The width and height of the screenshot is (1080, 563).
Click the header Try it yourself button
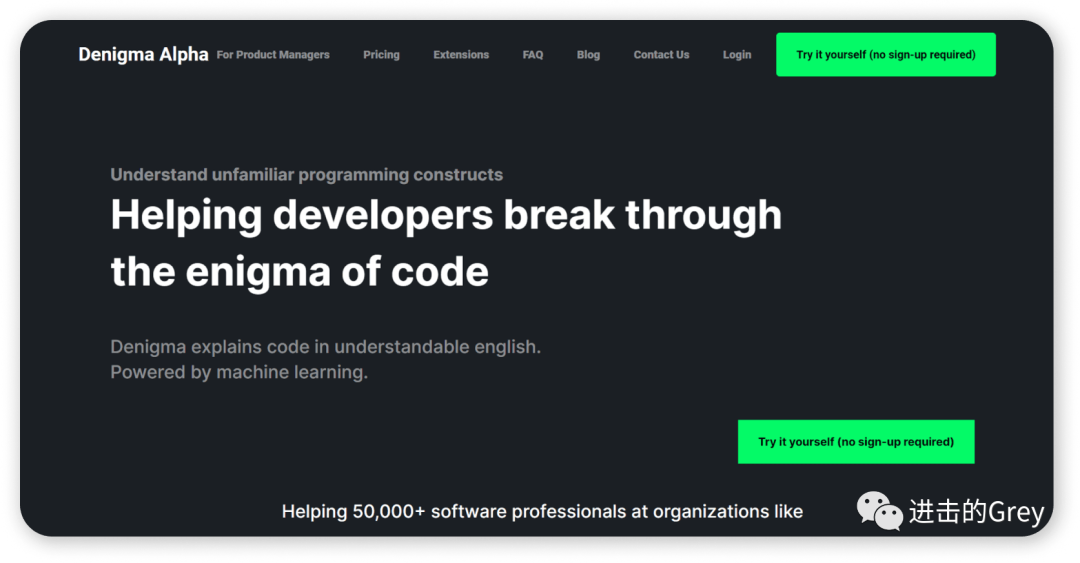click(886, 54)
